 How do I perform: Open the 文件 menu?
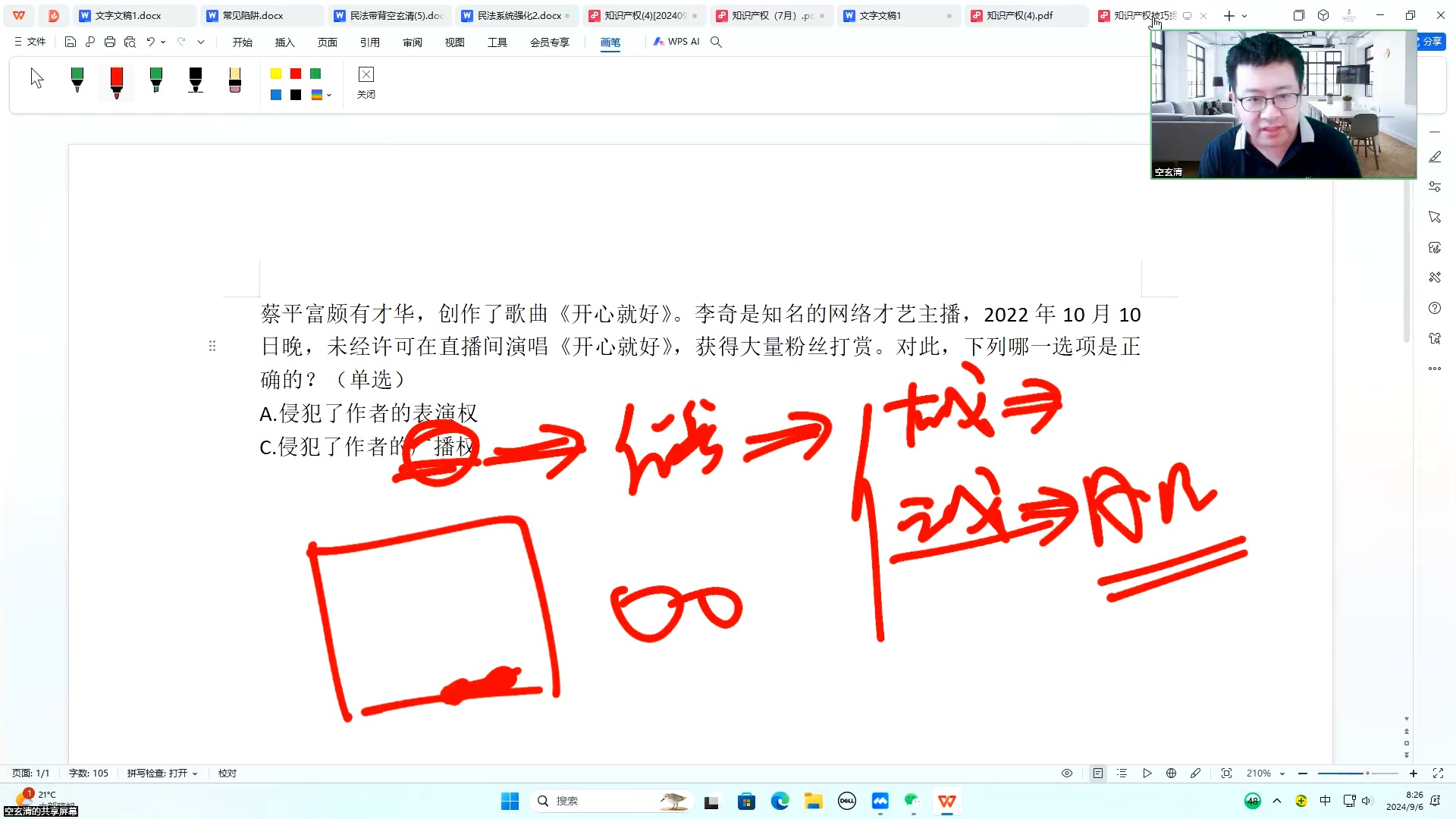(30, 42)
